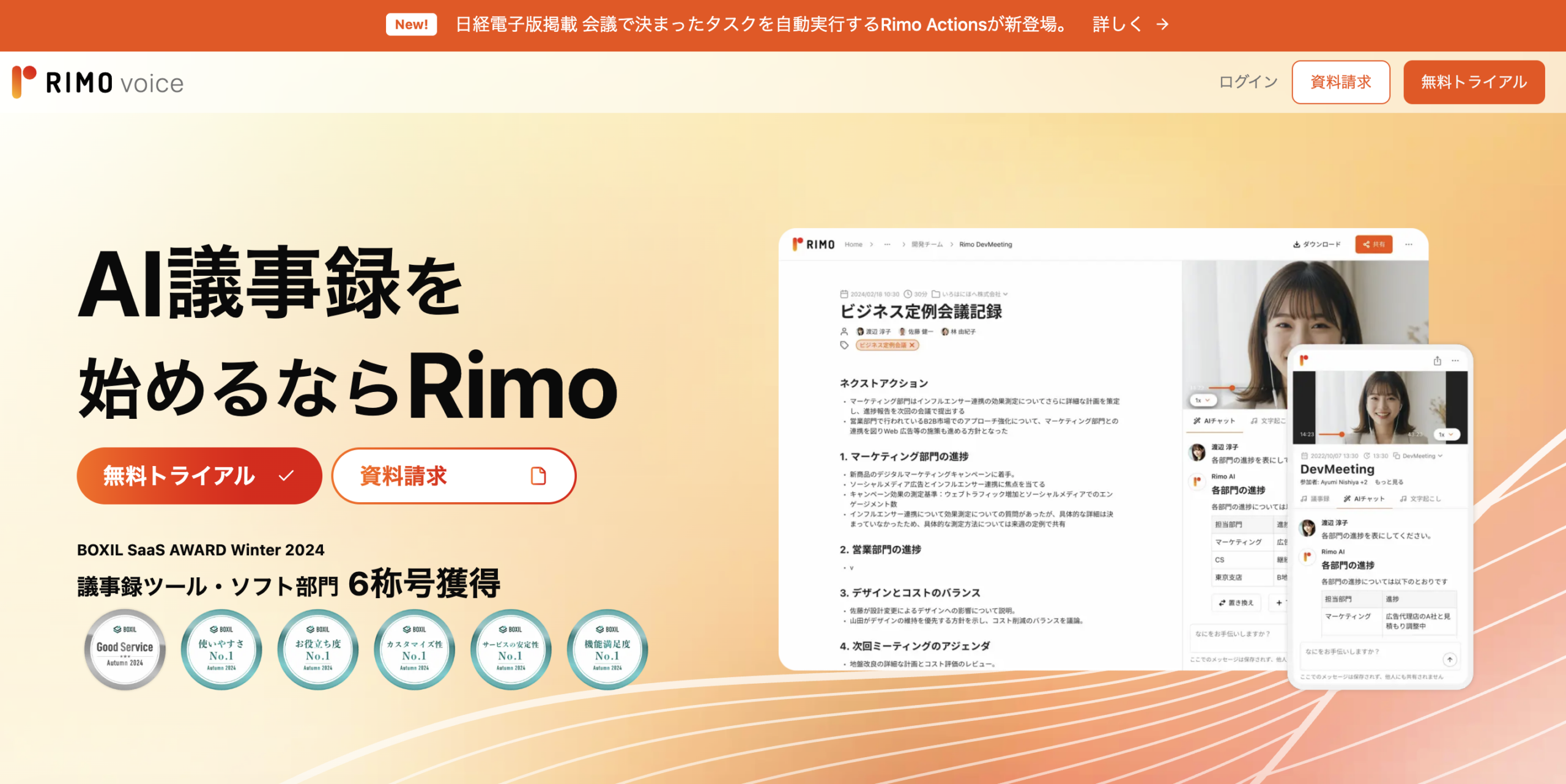Click the share icon in the mobile preview

1438,360
